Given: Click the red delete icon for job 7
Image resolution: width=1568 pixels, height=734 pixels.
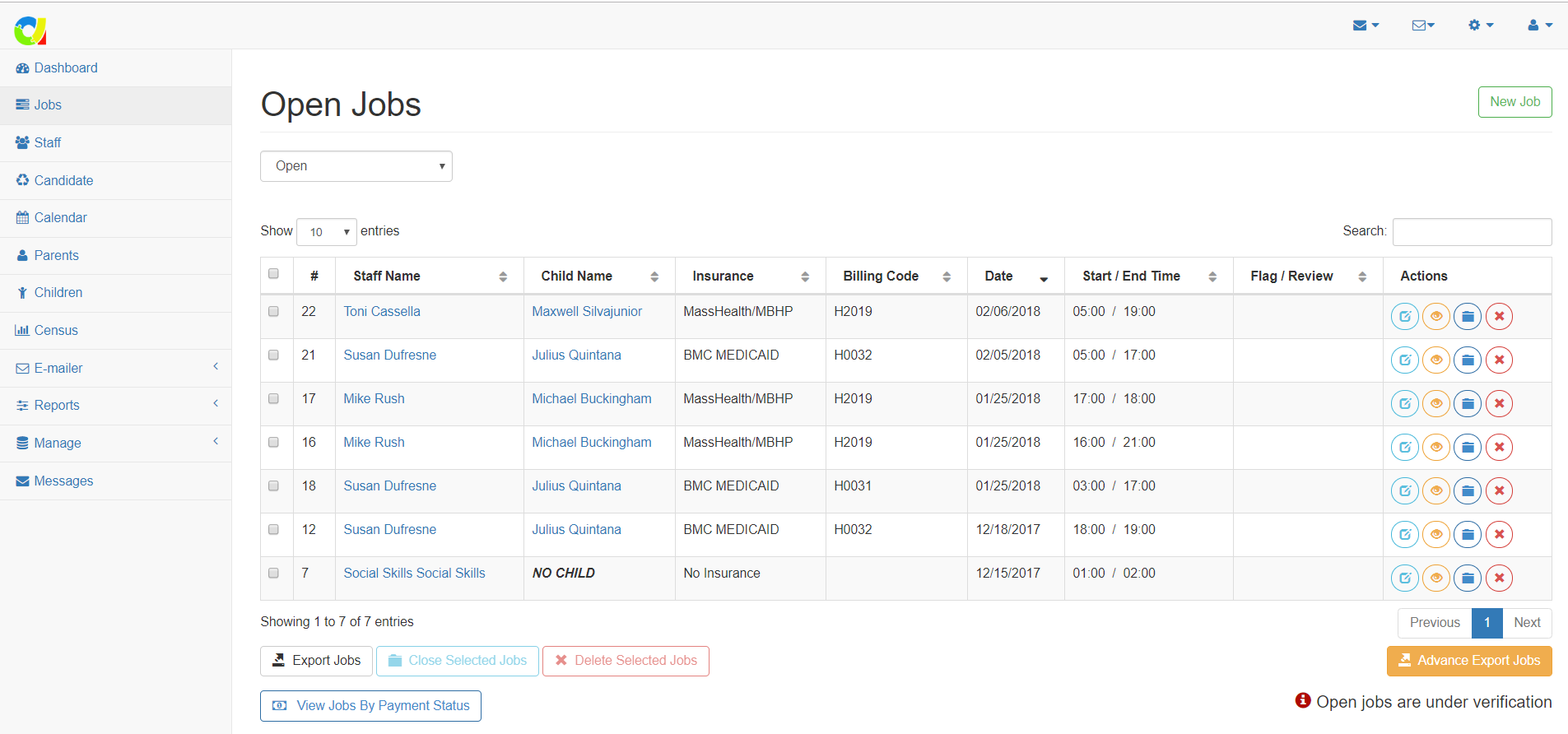Looking at the screenshot, I should 1499,578.
